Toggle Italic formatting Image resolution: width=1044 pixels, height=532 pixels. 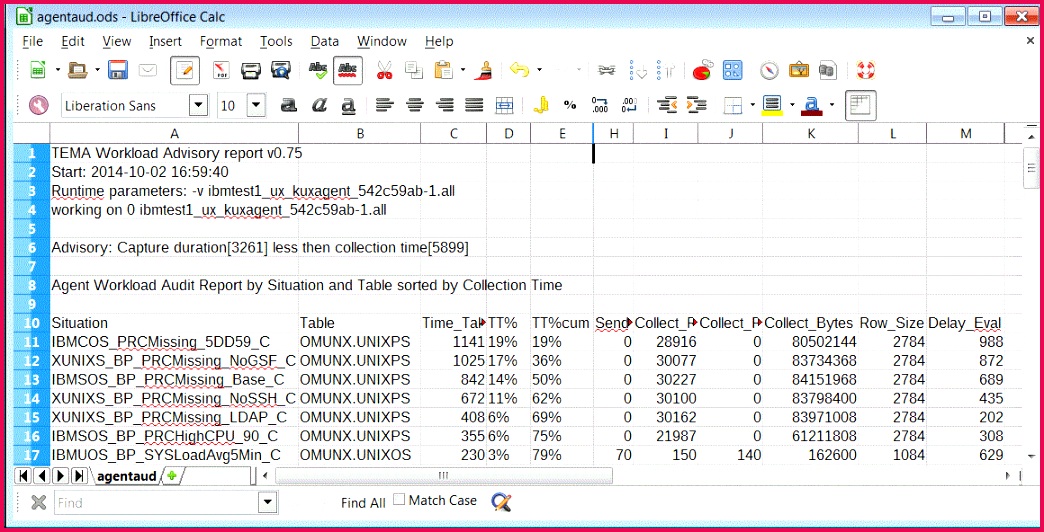[x=319, y=105]
